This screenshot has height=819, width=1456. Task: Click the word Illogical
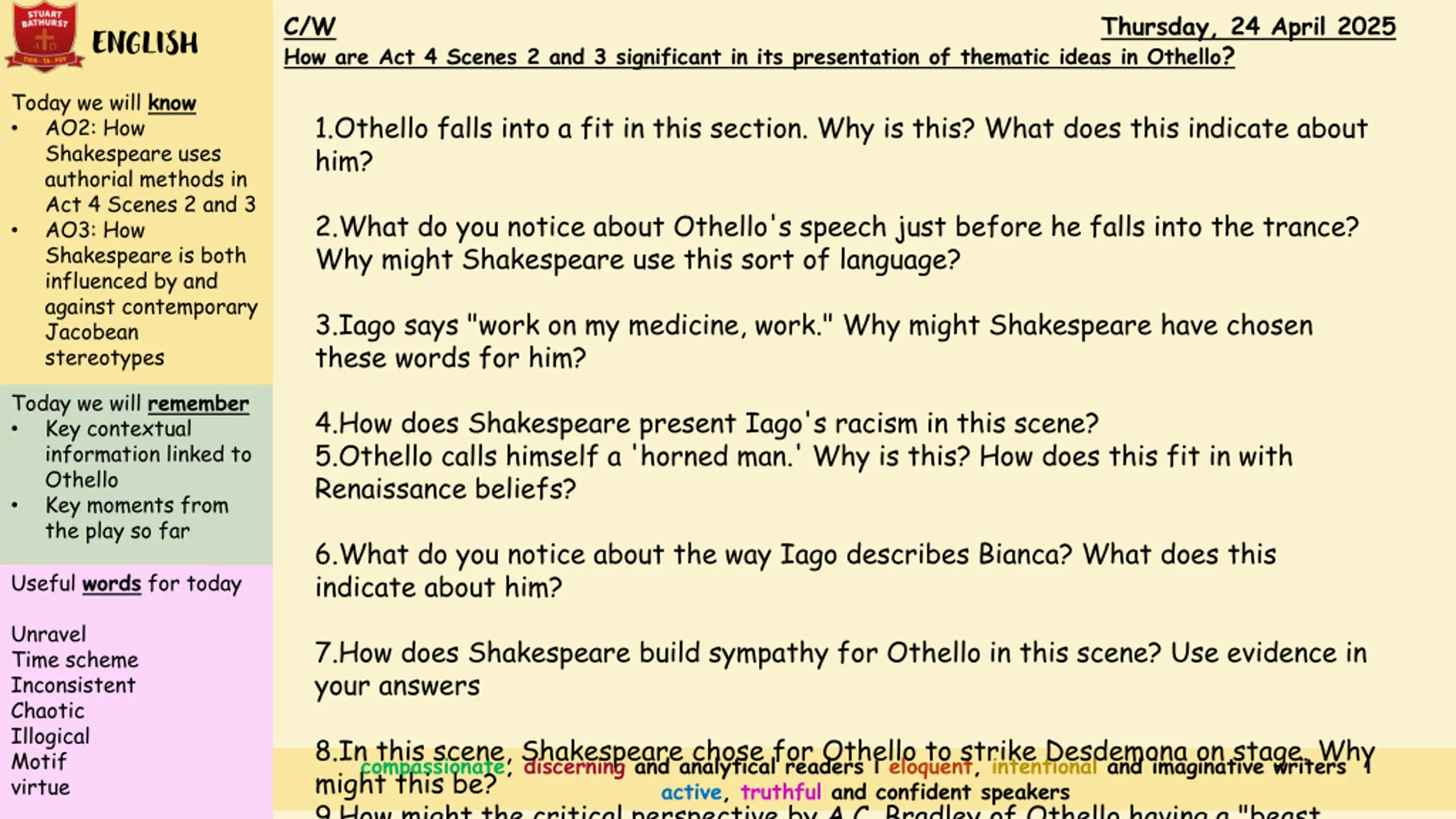51,737
